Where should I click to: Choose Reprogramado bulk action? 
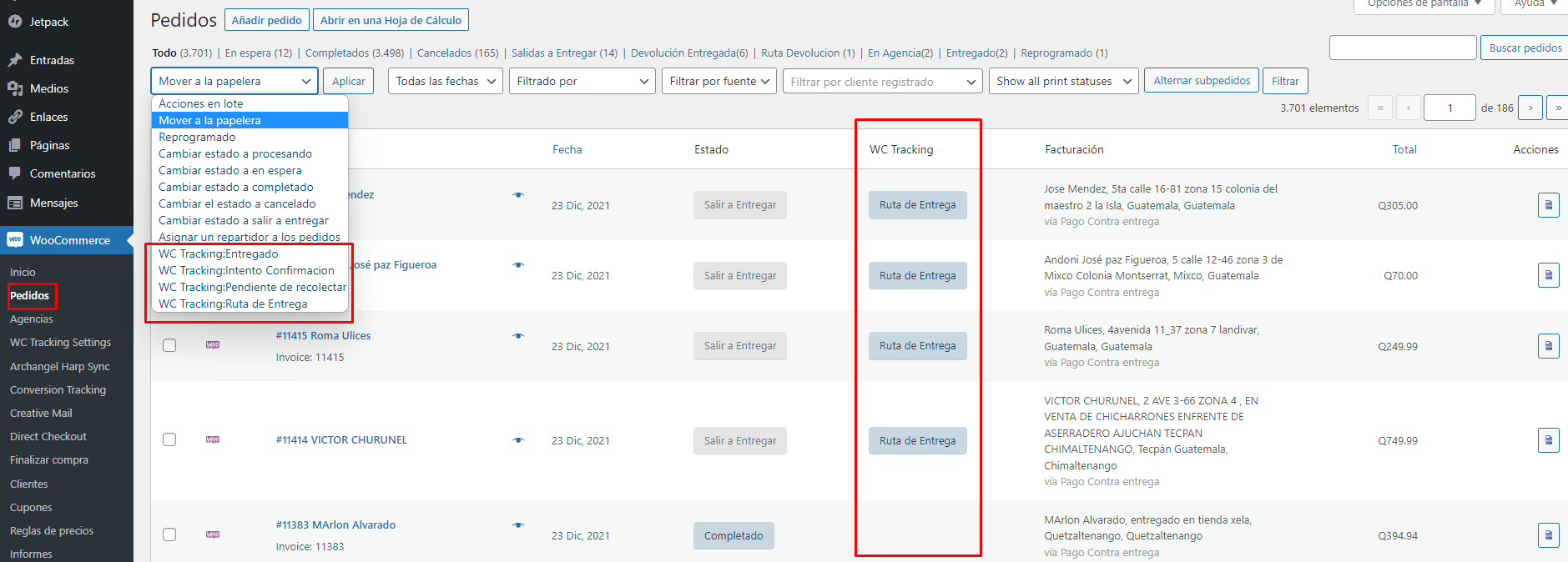[250, 137]
